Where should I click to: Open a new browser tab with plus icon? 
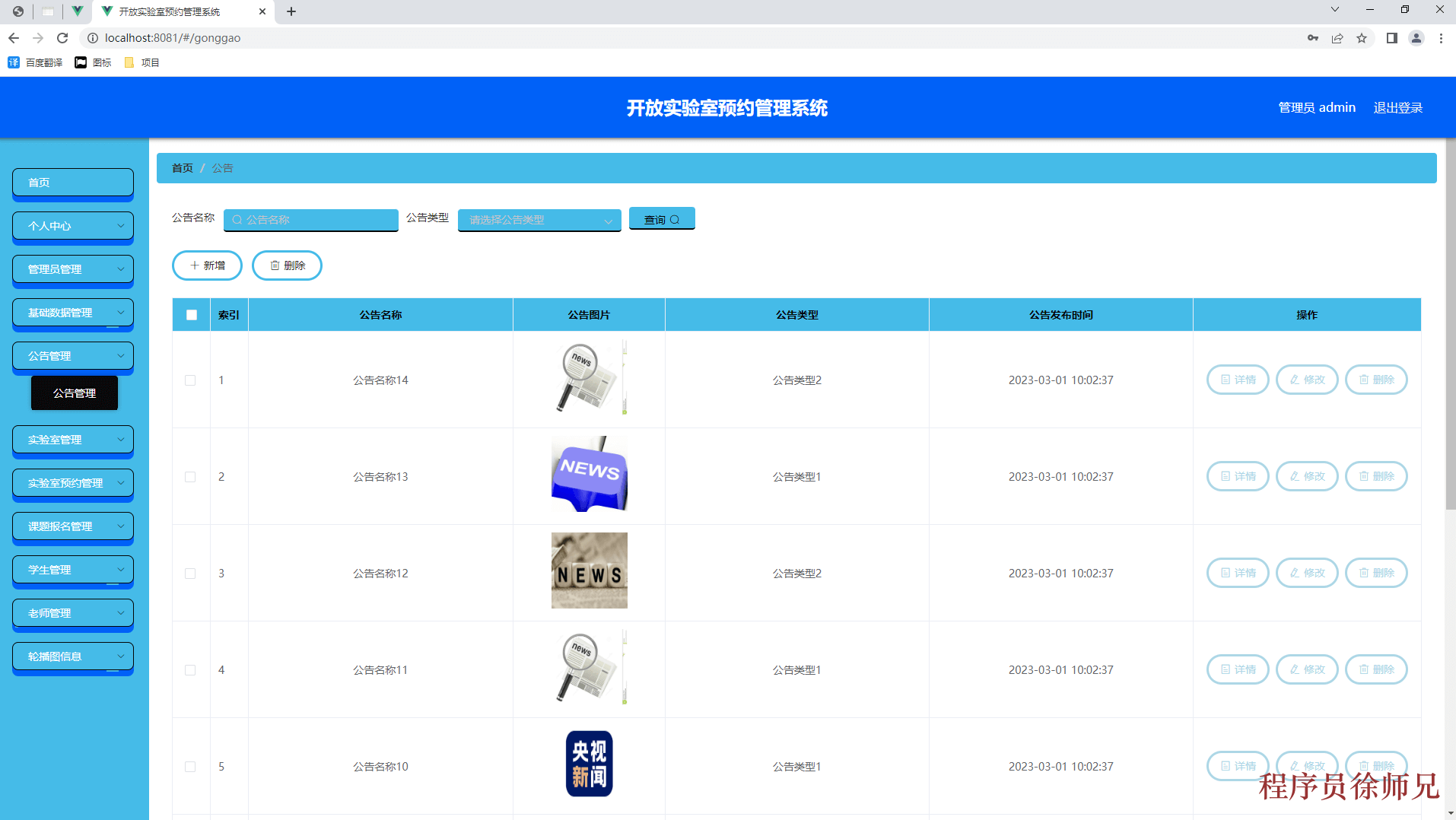point(291,11)
